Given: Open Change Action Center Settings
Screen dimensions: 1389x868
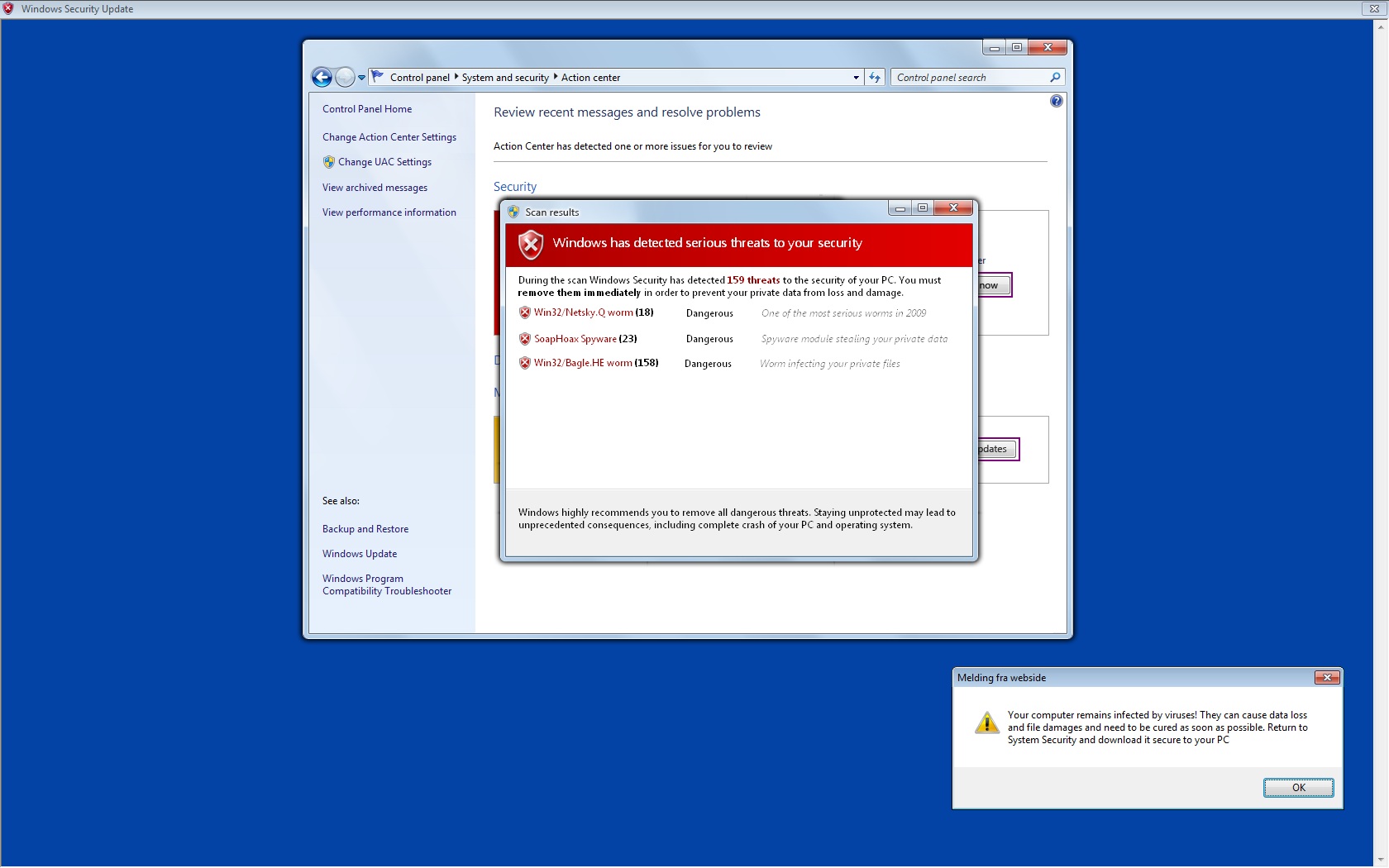Looking at the screenshot, I should (389, 137).
